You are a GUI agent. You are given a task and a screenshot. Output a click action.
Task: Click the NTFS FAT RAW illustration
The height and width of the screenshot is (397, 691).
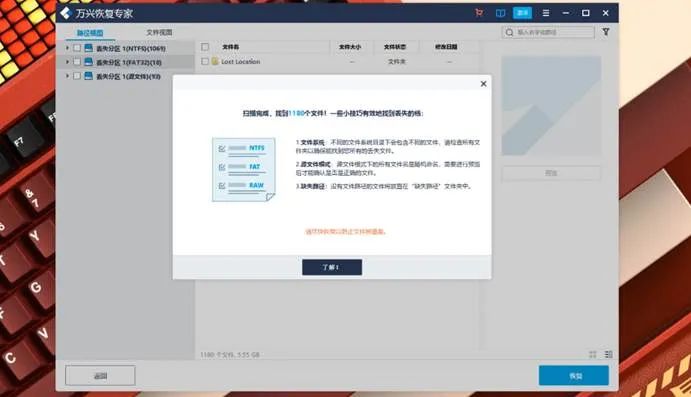tap(244, 170)
